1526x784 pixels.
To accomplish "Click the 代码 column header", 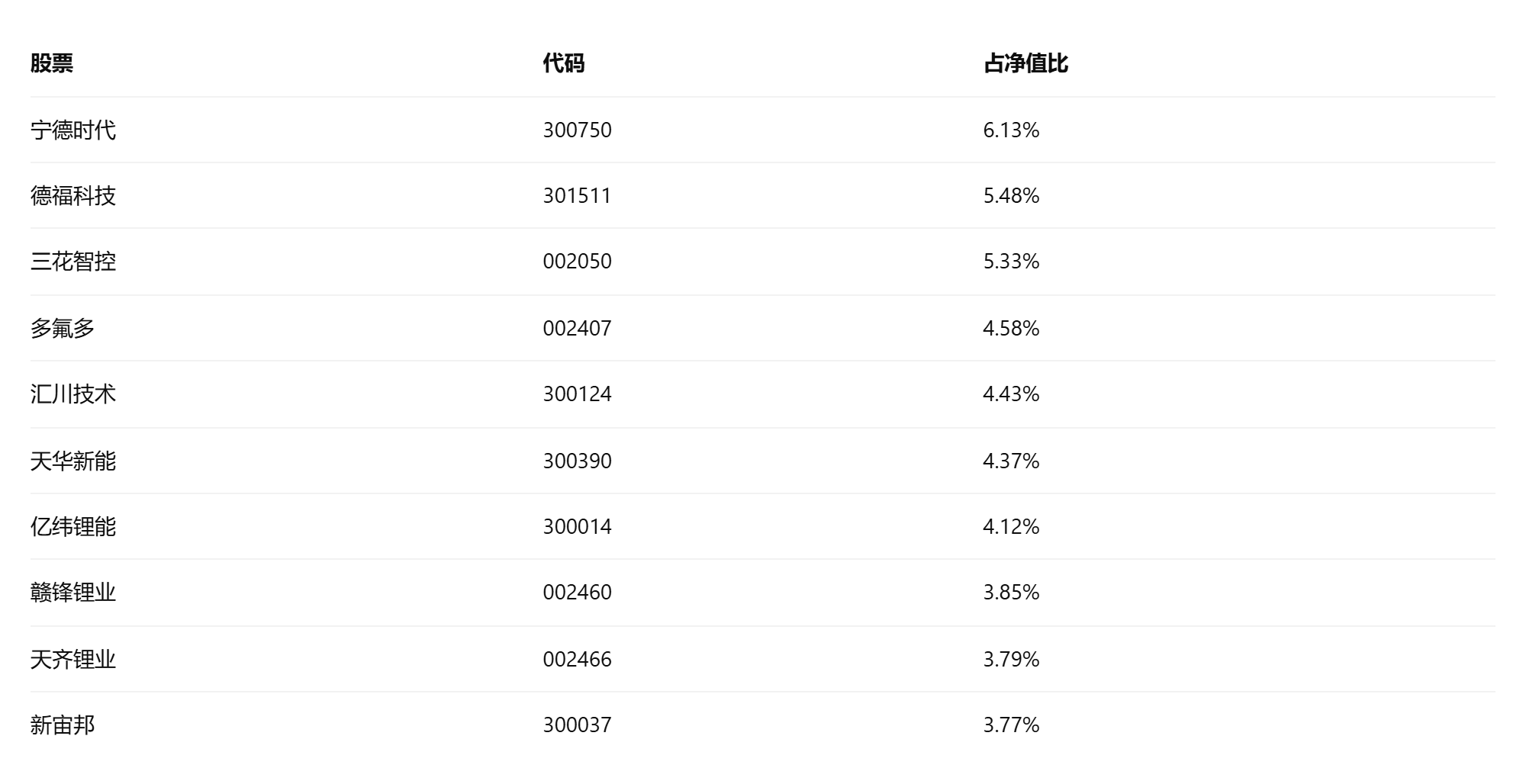I will click(564, 63).
